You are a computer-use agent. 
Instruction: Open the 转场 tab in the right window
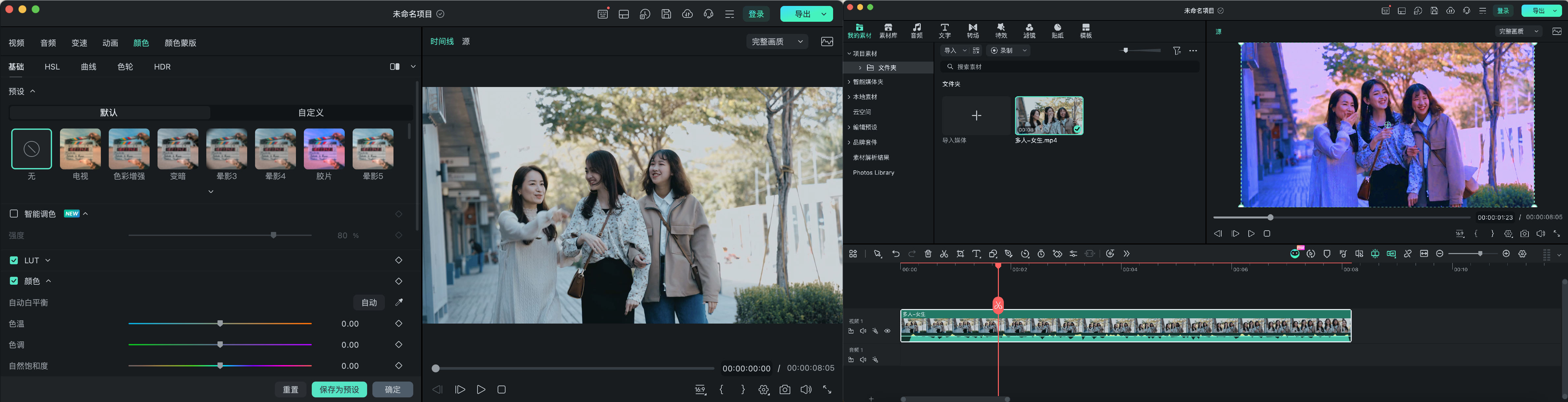973,31
